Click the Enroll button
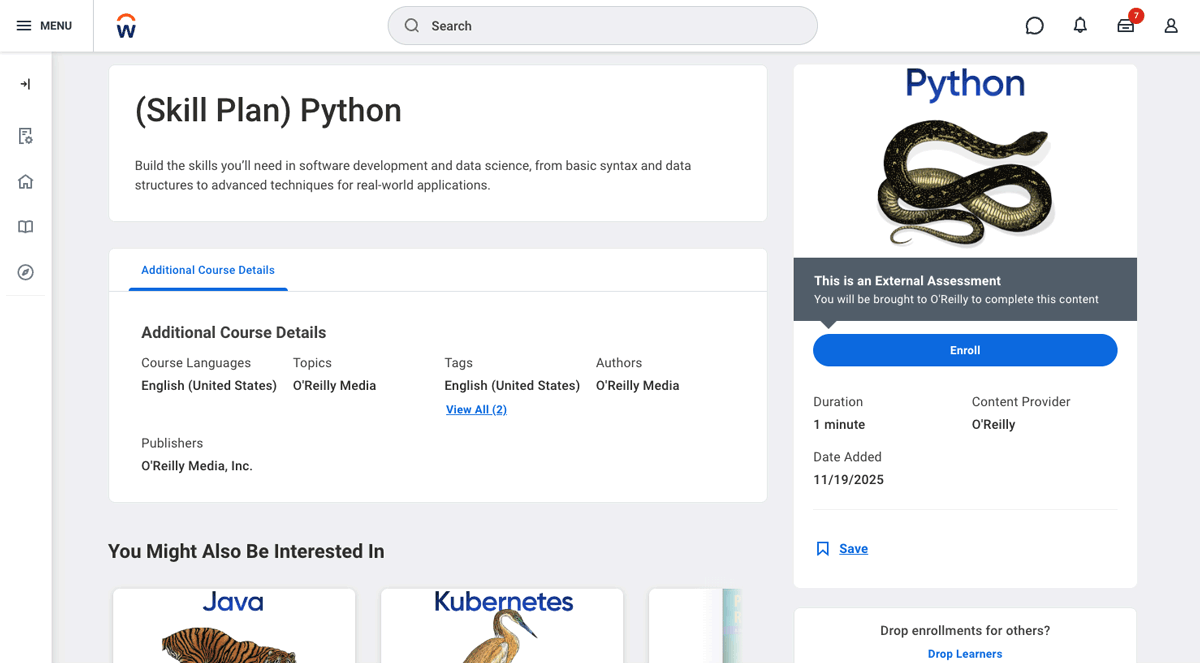 965,350
